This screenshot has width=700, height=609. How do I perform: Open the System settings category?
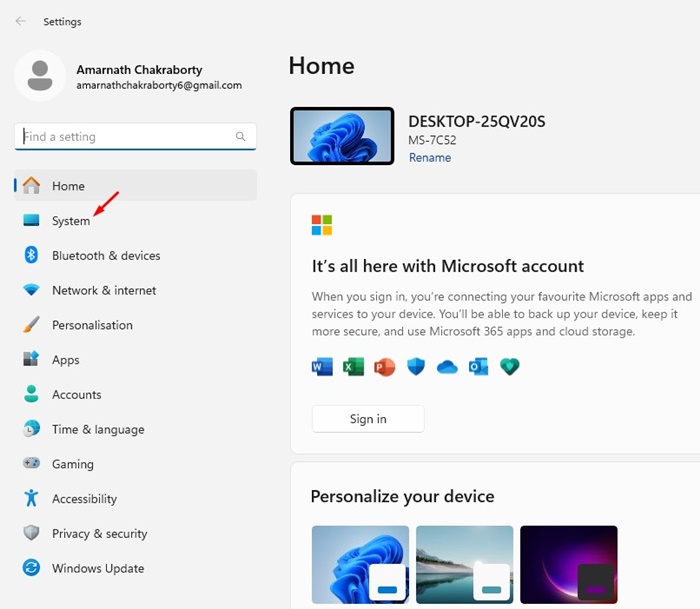[x=136, y=220]
